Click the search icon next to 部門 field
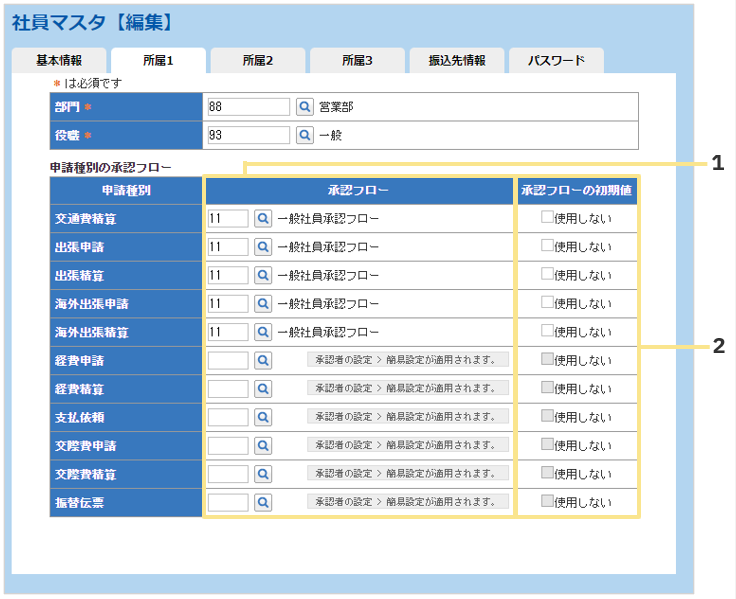This screenshot has width=736, height=599. coord(304,107)
